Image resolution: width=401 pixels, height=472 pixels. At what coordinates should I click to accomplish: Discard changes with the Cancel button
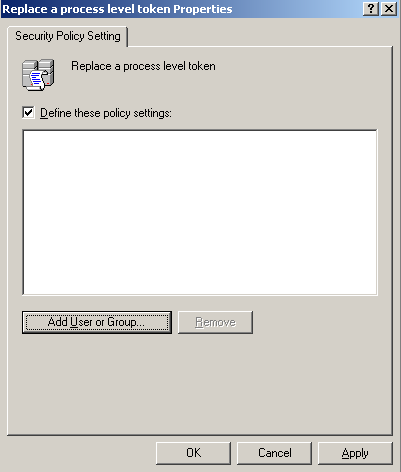click(x=274, y=453)
